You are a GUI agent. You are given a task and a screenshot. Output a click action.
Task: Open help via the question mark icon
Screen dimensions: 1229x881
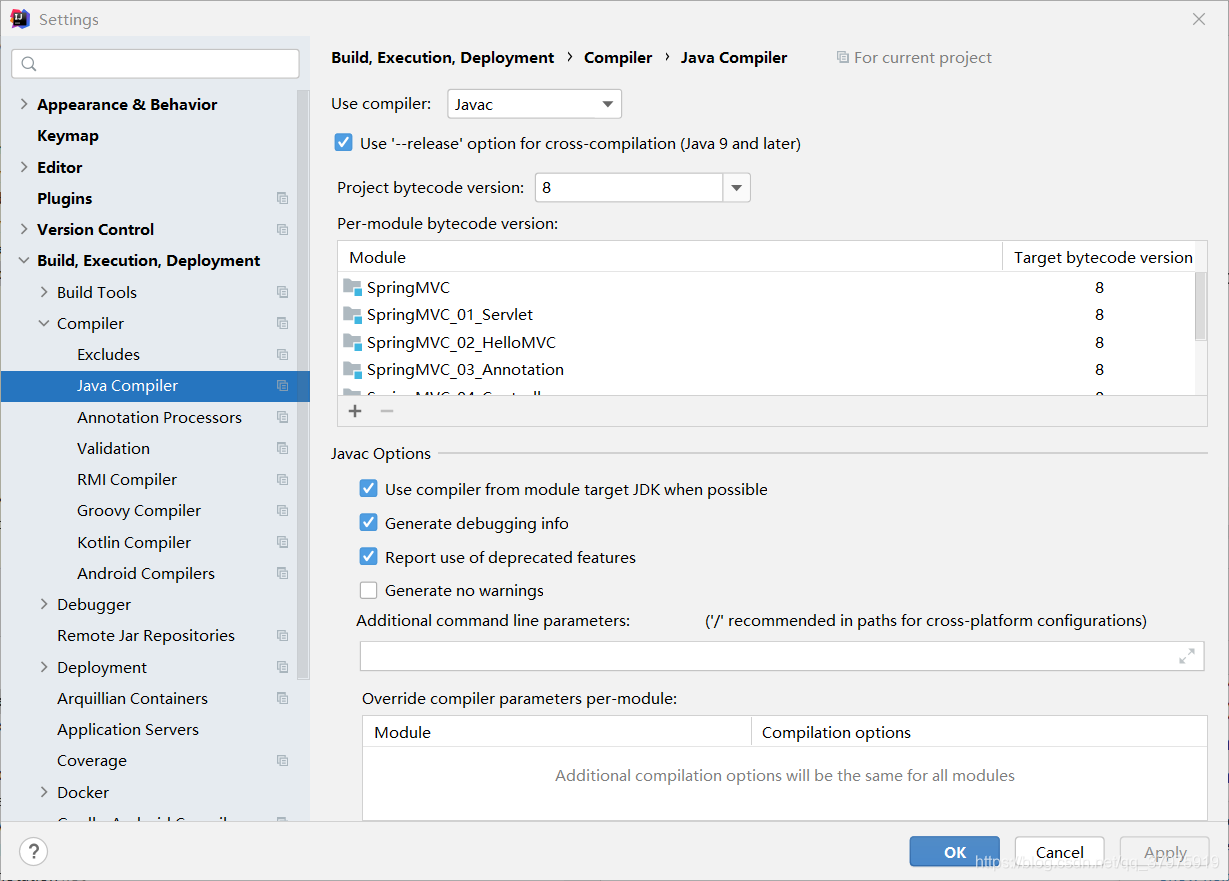pos(33,852)
